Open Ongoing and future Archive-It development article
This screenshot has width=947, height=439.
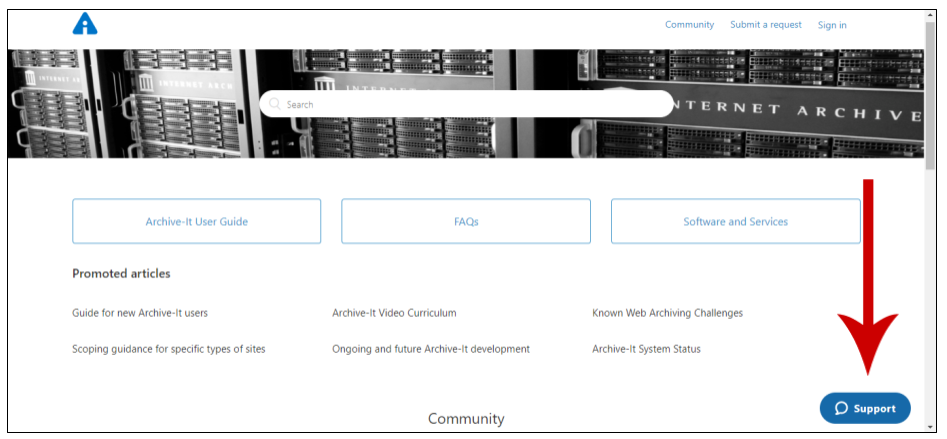(x=431, y=349)
